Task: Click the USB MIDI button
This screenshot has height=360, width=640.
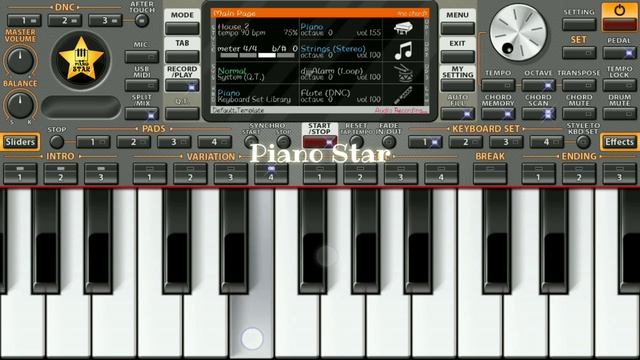Action: click(x=142, y=85)
